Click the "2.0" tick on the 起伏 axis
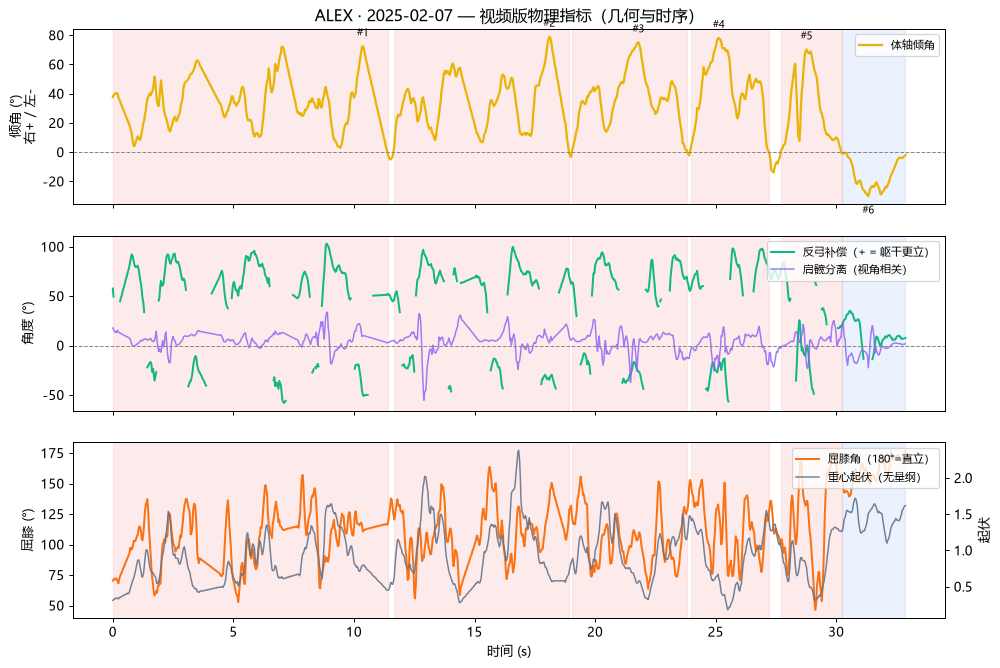This screenshot has width=1000, height=668. 963,479
